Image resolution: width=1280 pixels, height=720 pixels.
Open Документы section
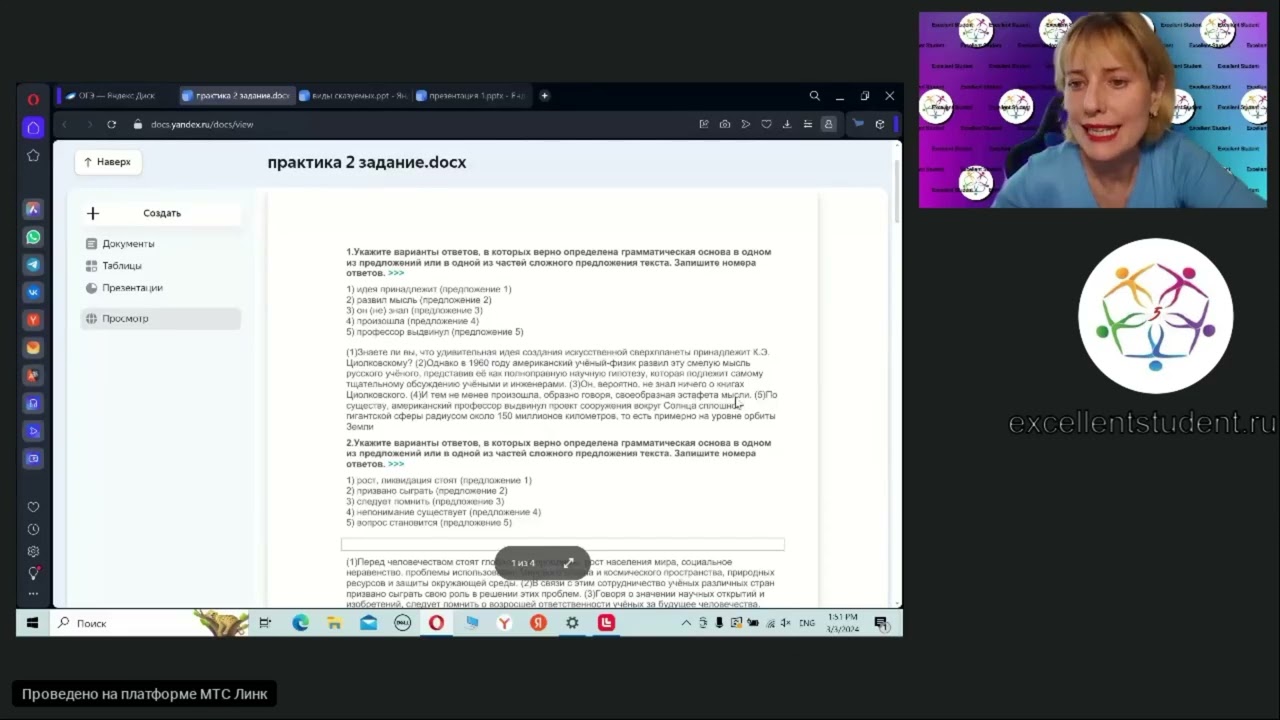pyautogui.click(x=128, y=244)
